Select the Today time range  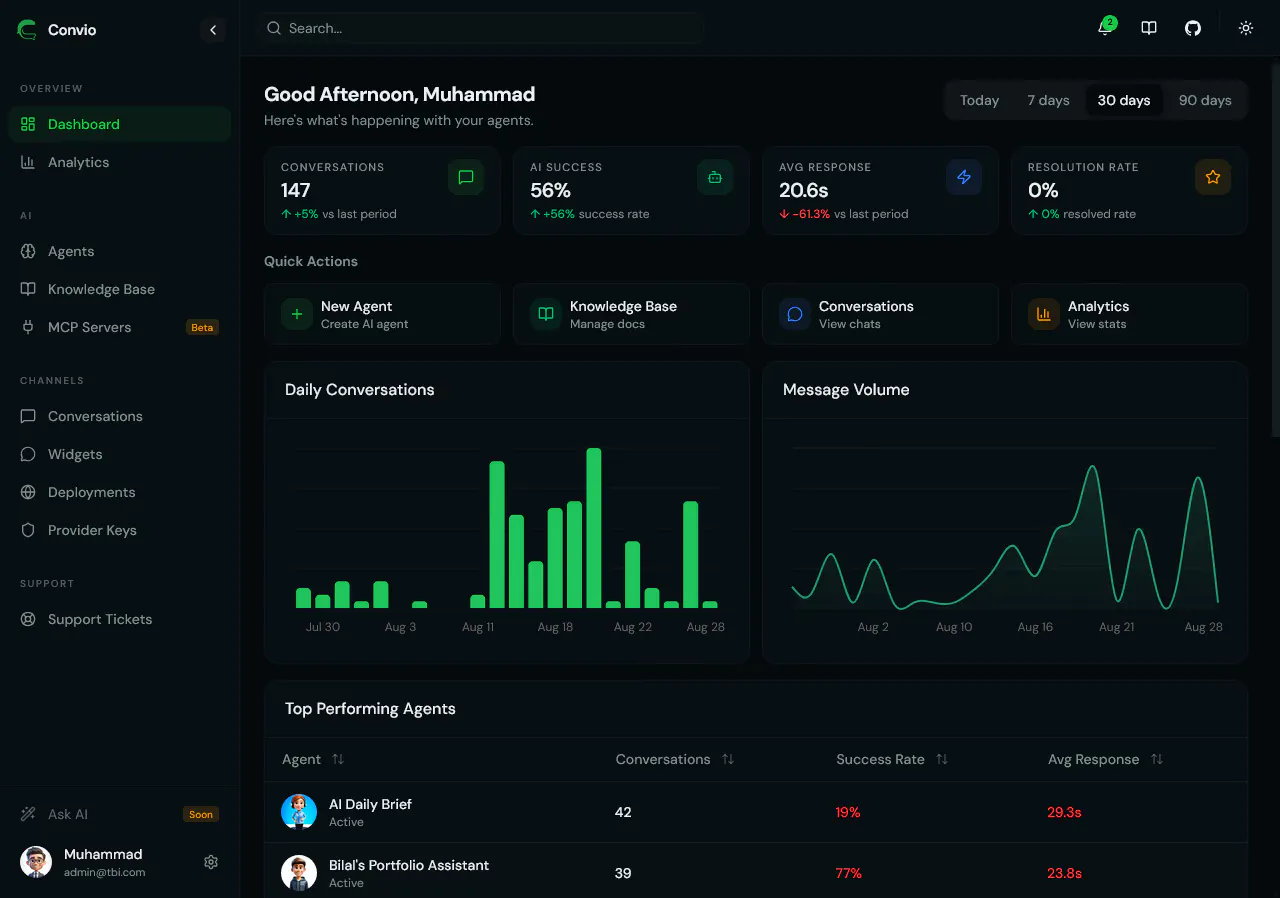(979, 100)
